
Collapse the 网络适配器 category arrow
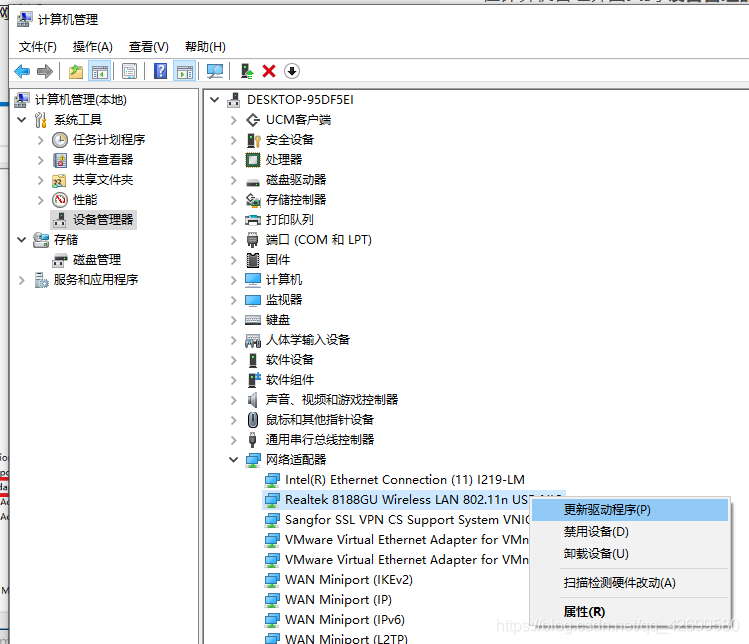point(234,460)
